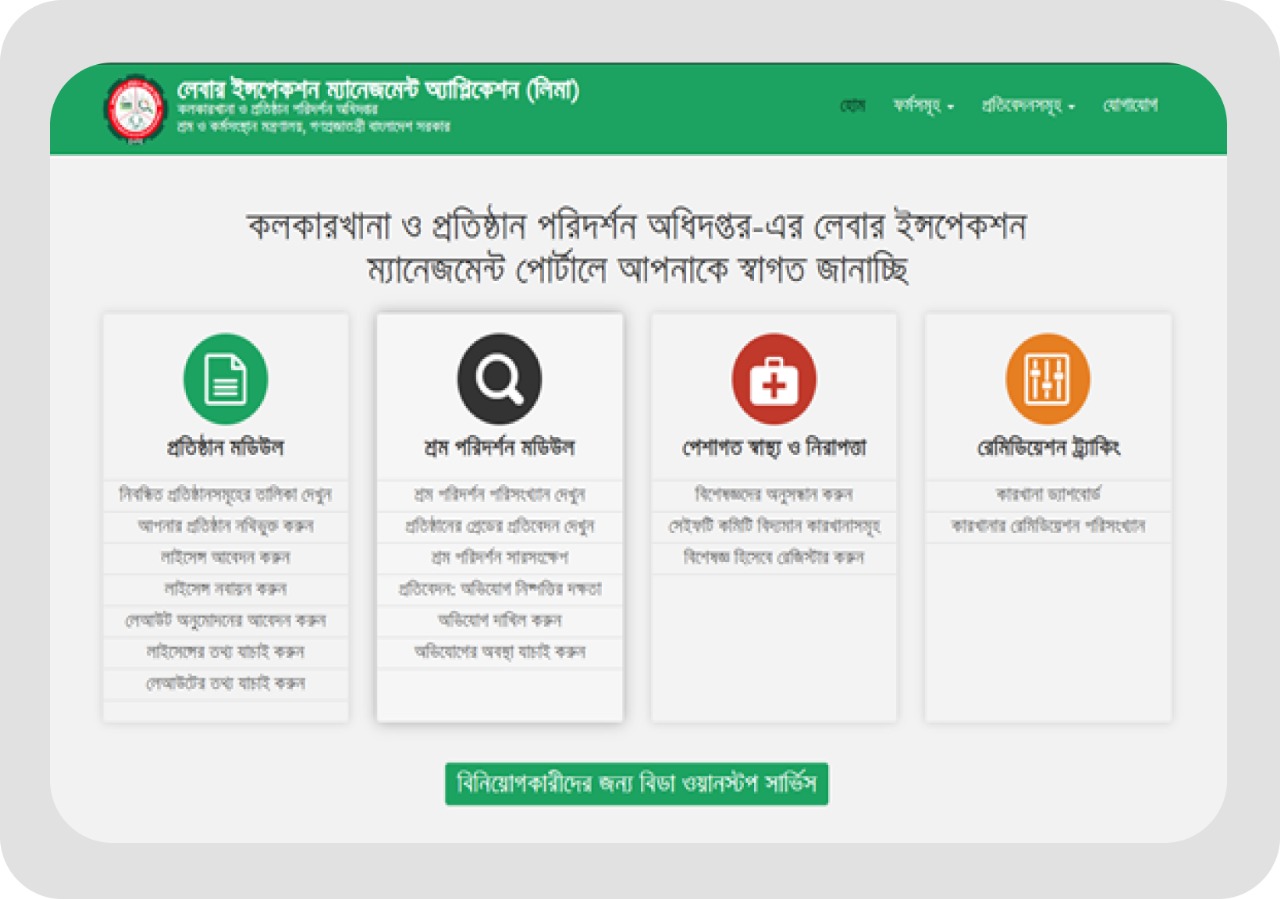Open the যোগাযোগ menu item

tap(1130, 106)
